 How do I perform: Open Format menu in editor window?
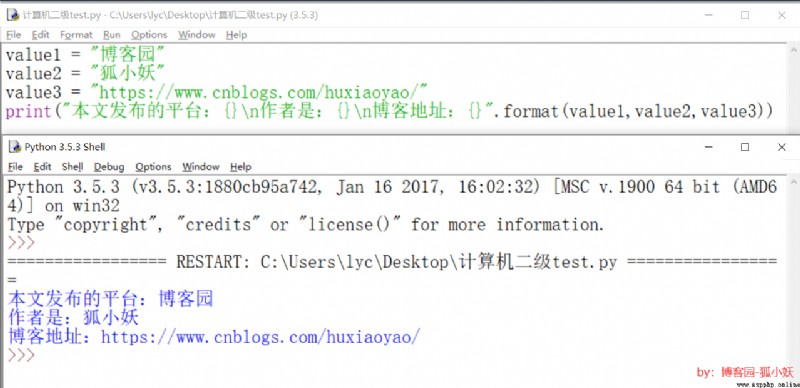[77, 35]
